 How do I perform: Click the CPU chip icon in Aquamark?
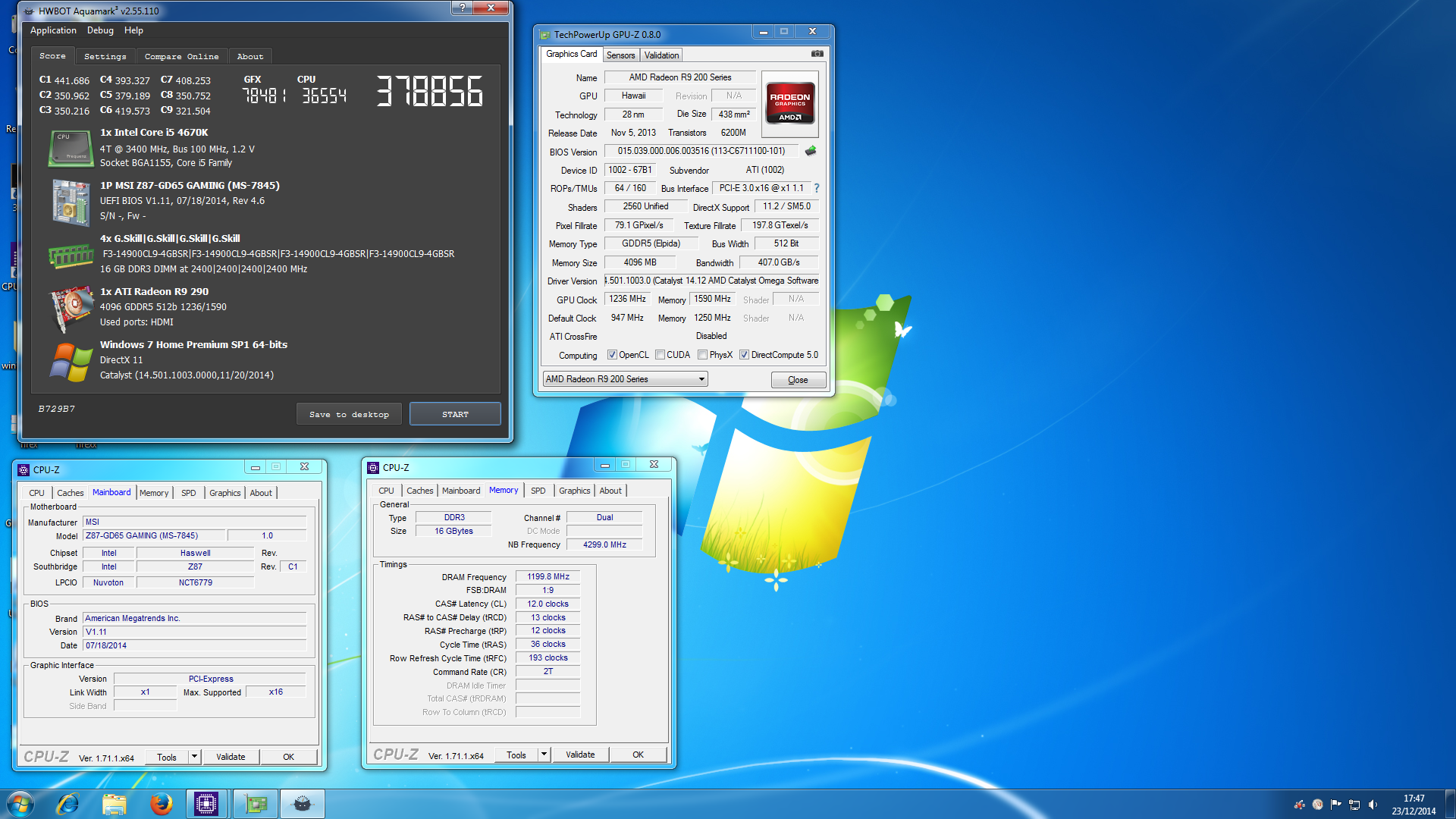pyautogui.click(x=71, y=148)
